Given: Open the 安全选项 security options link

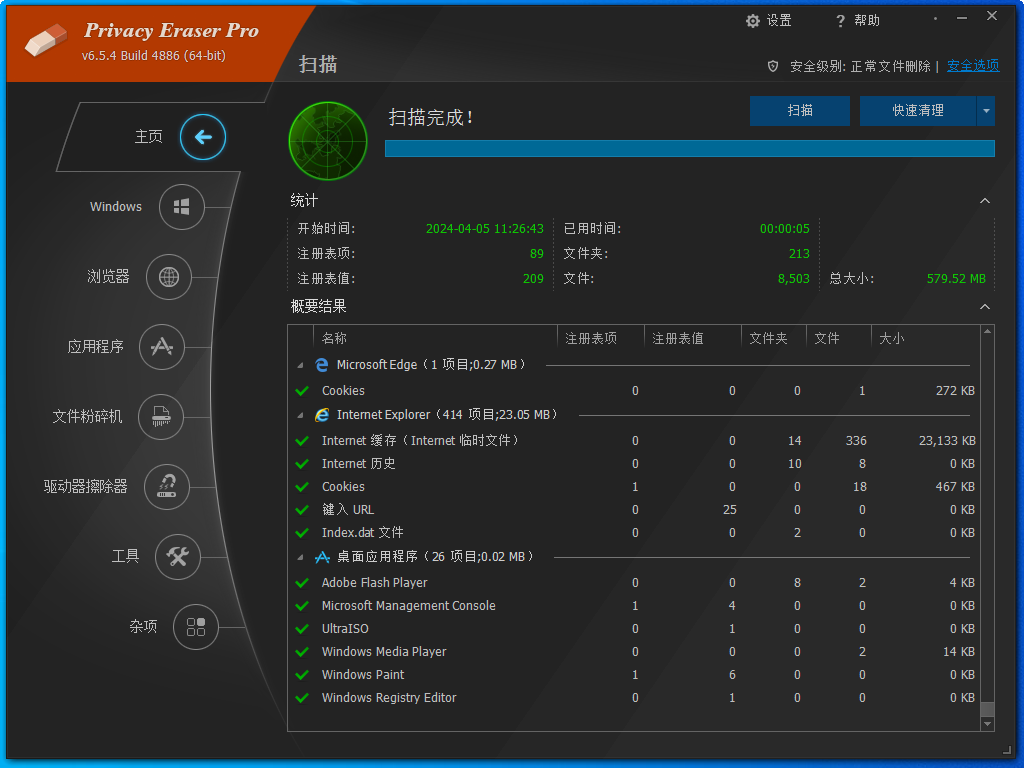Looking at the screenshot, I should click(972, 65).
